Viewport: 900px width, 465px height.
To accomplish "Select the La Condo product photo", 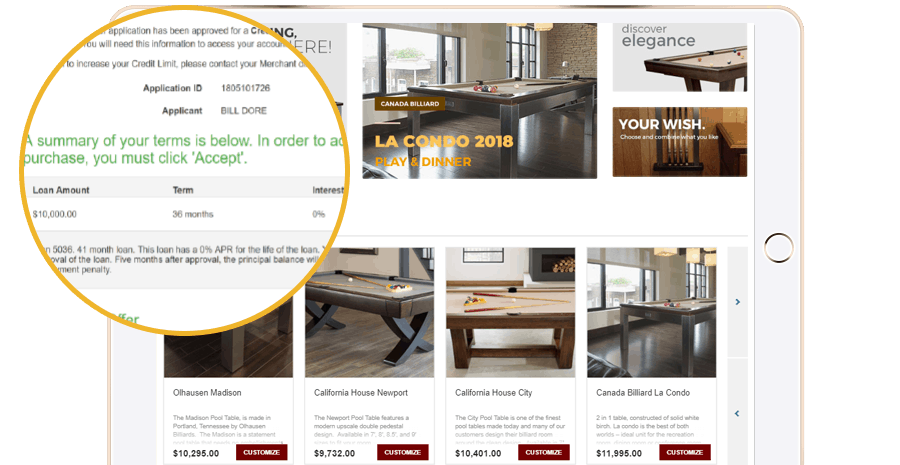I will pyautogui.click(x=651, y=312).
